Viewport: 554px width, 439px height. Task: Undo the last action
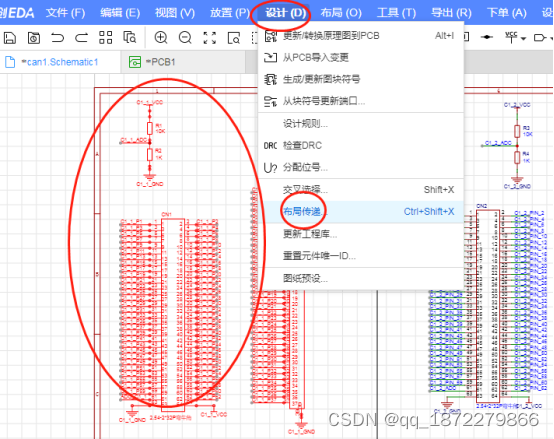tap(57, 37)
